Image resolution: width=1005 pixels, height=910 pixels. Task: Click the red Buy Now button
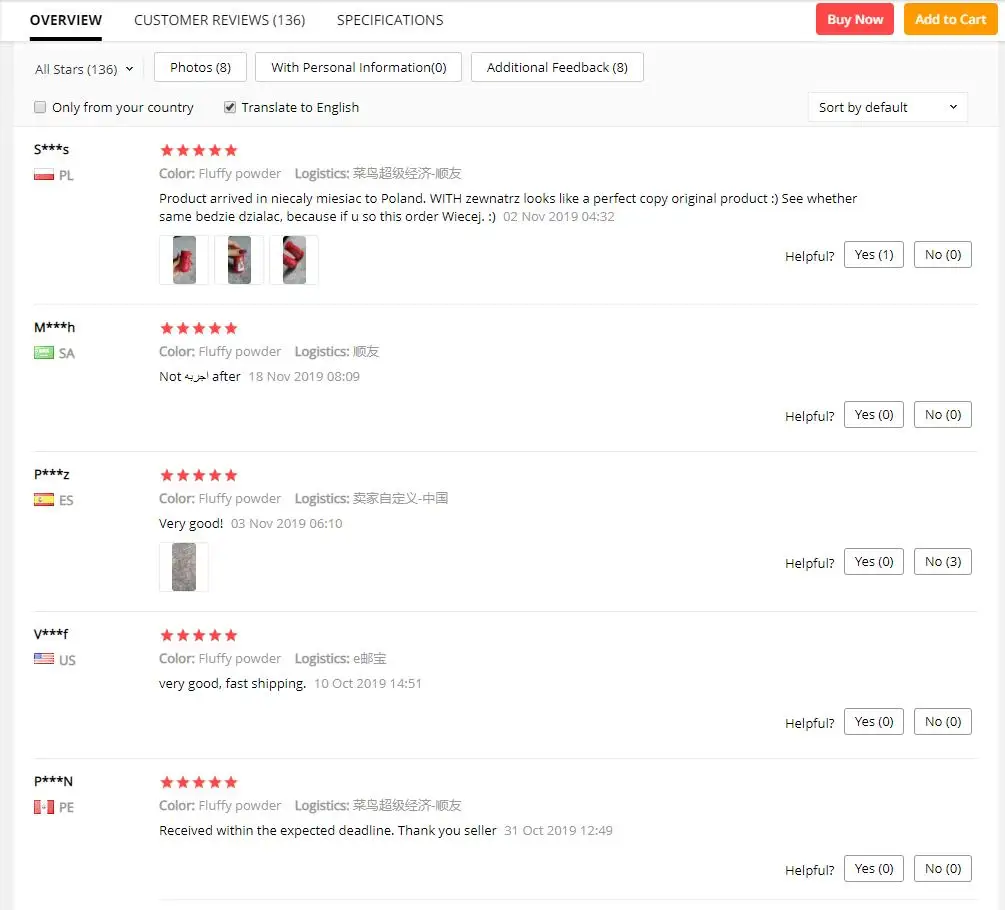[x=854, y=19]
